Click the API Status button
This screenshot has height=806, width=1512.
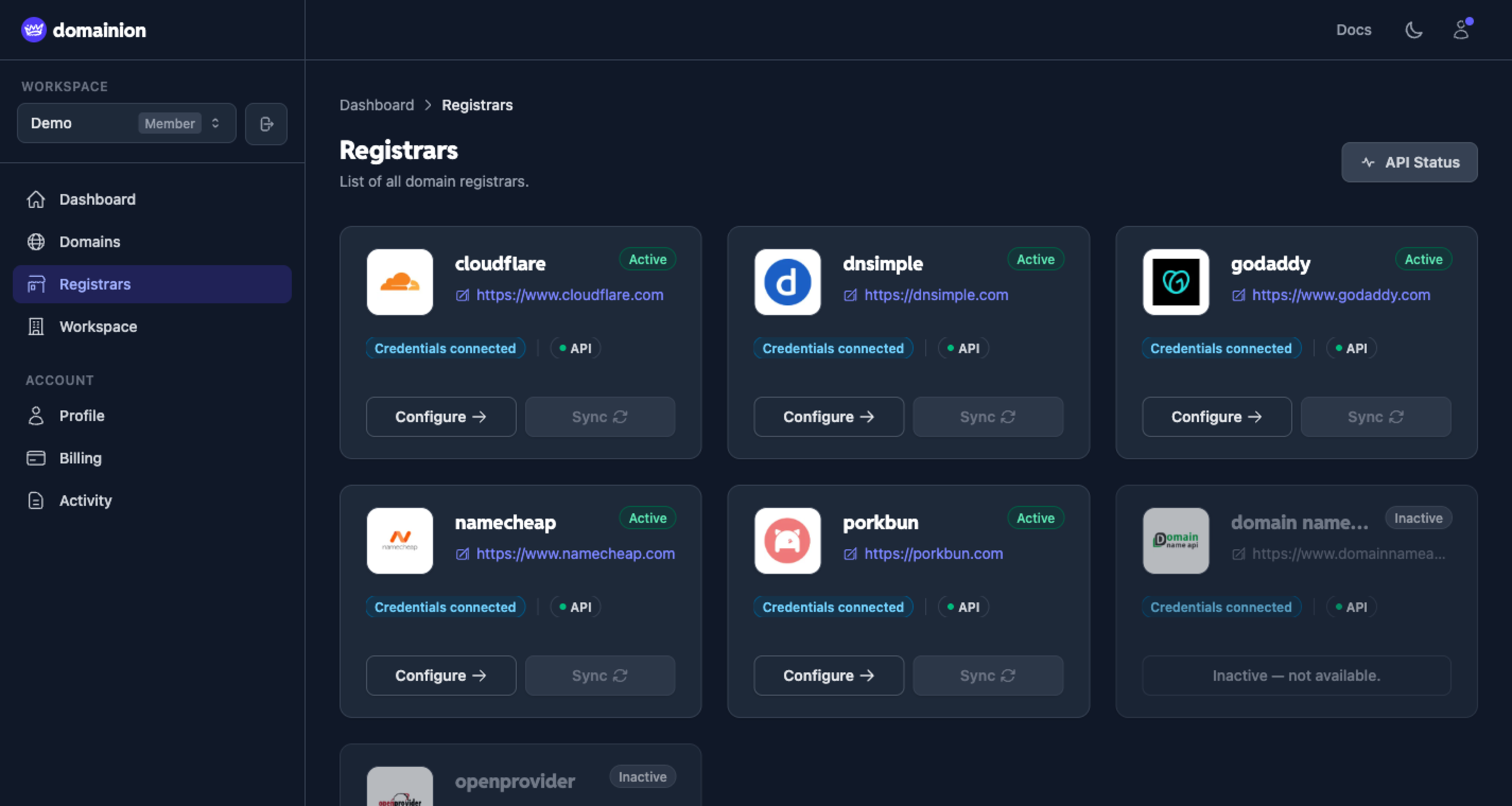1409,162
